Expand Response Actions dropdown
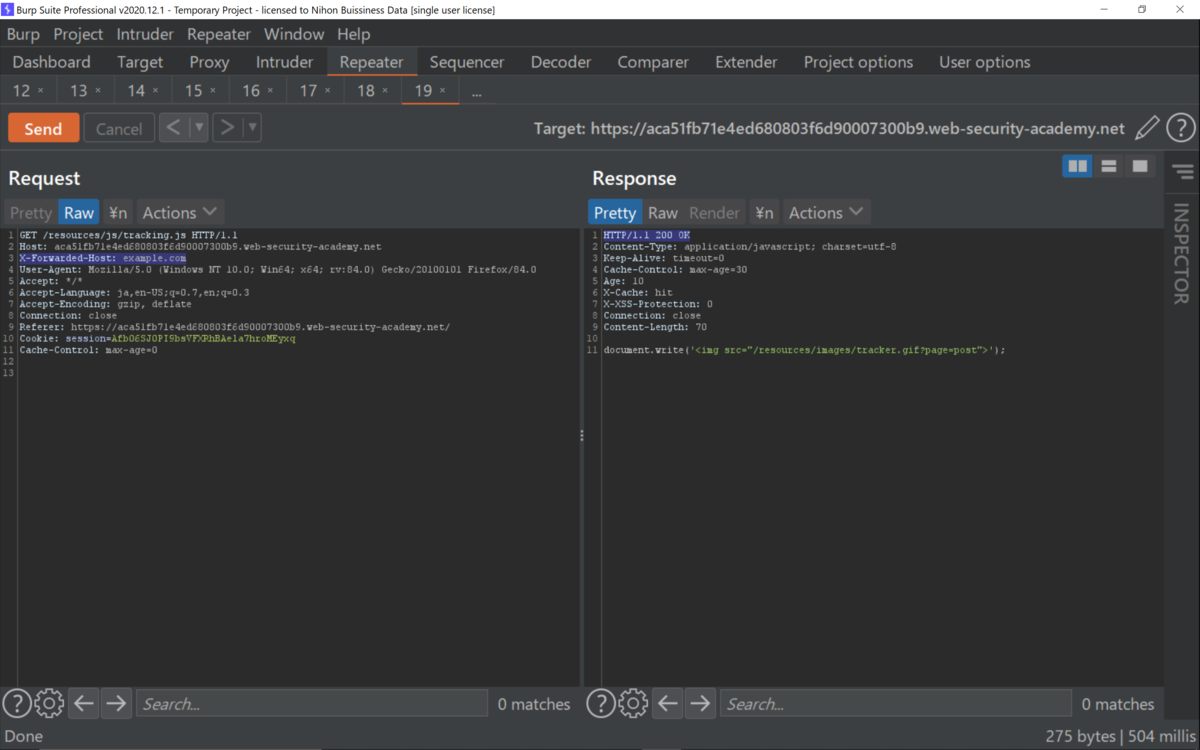The width and height of the screenshot is (1200, 750). (x=826, y=212)
